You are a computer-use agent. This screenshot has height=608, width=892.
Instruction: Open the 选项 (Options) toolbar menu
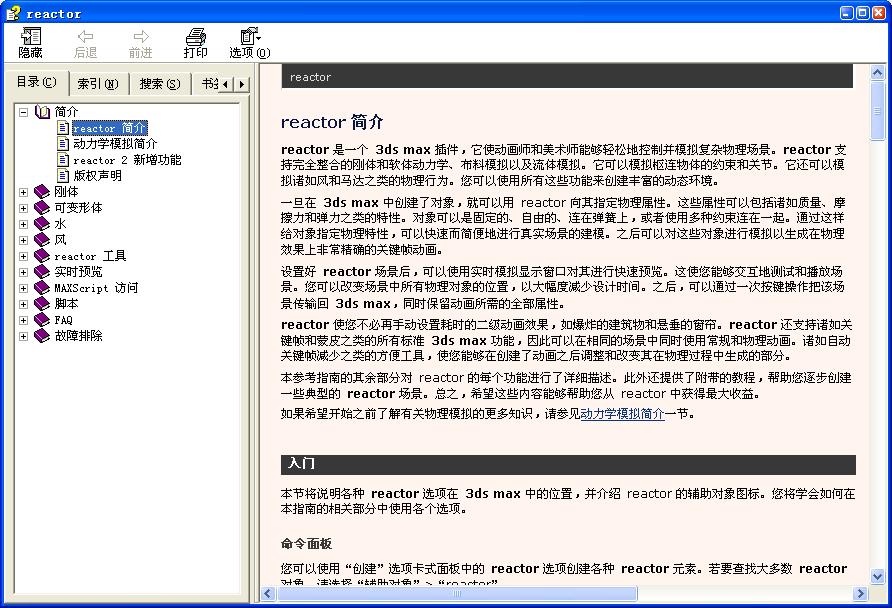249,43
